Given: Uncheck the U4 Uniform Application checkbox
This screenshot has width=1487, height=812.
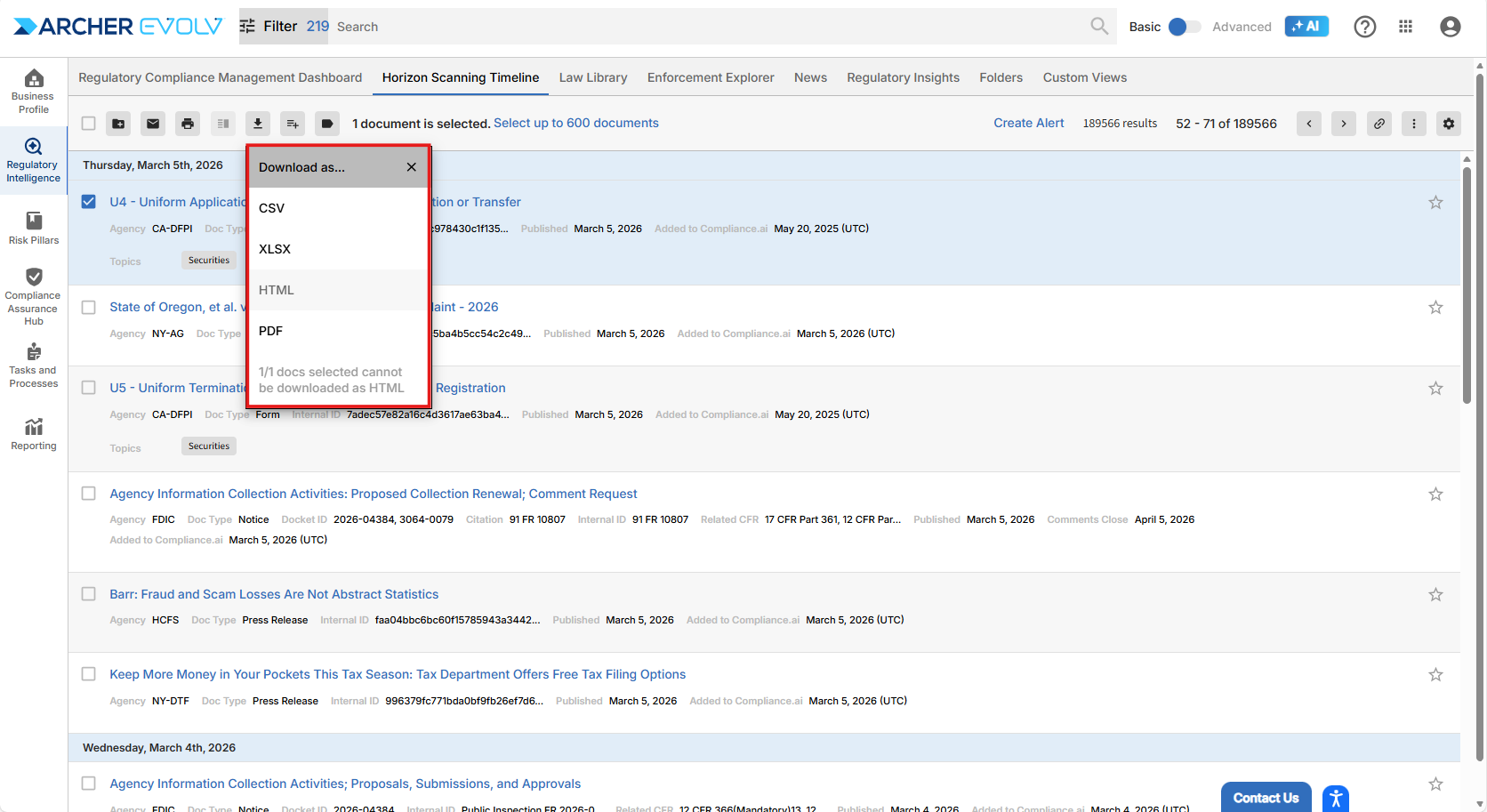Looking at the screenshot, I should coord(89,202).
